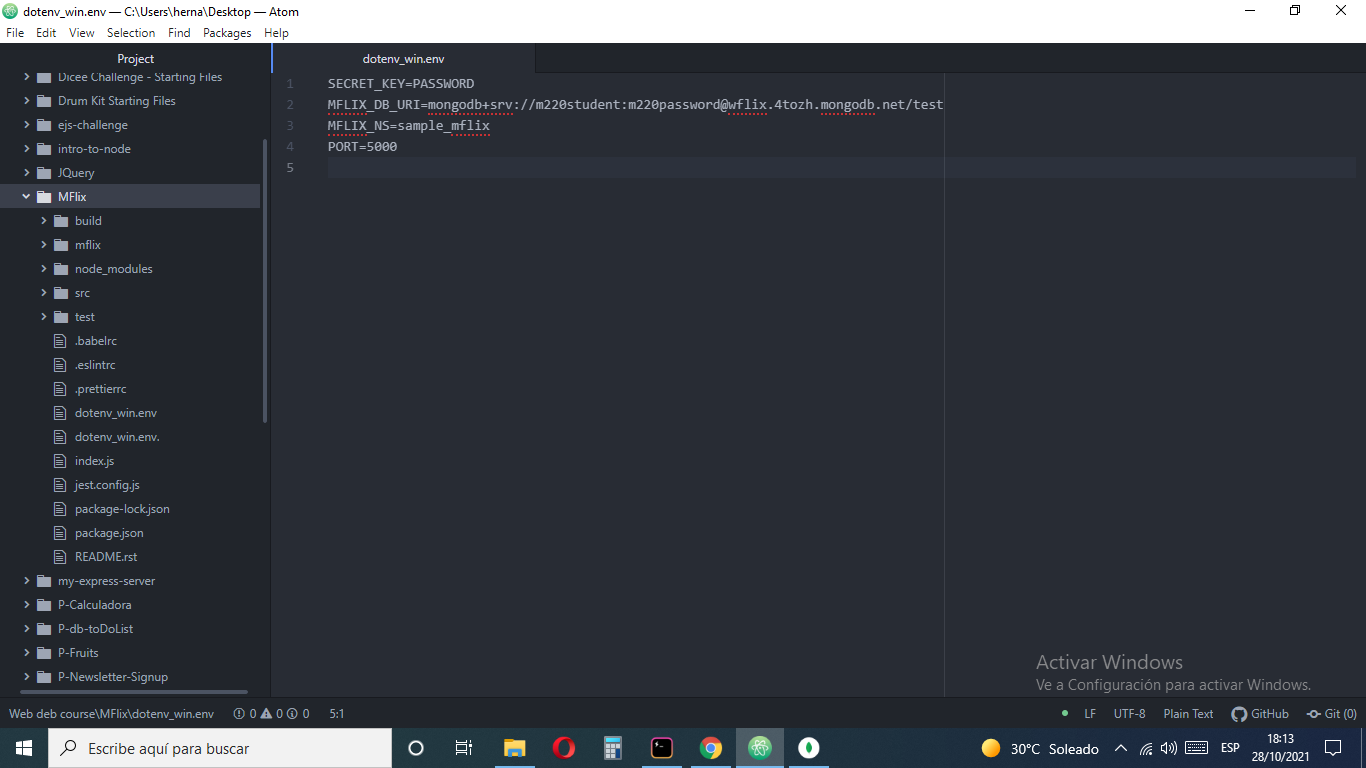Click the linter error count icon
Screen dimensions: 1366x768
(x=239, y=714)
